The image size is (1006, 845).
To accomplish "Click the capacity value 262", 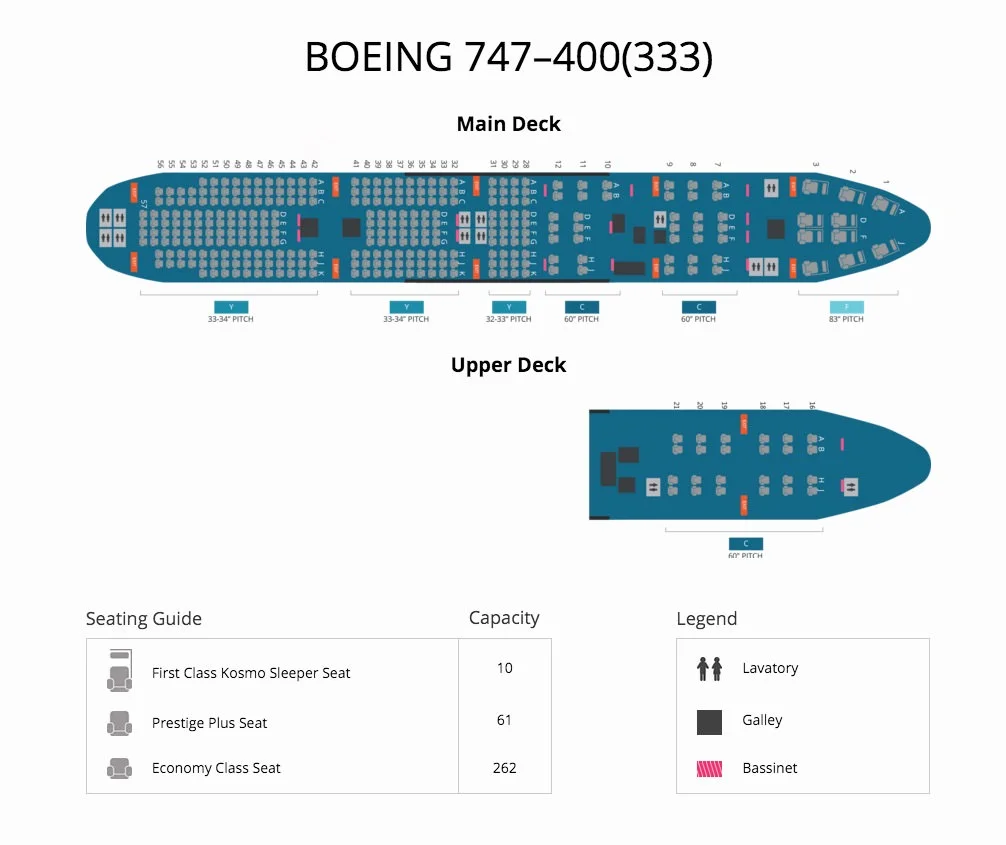I will point(504,768).
